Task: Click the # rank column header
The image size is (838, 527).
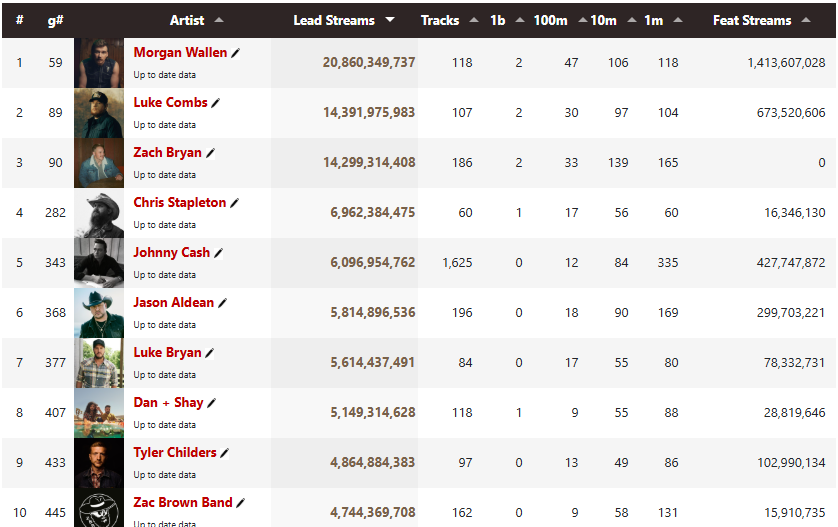Action: pos(20,20)
